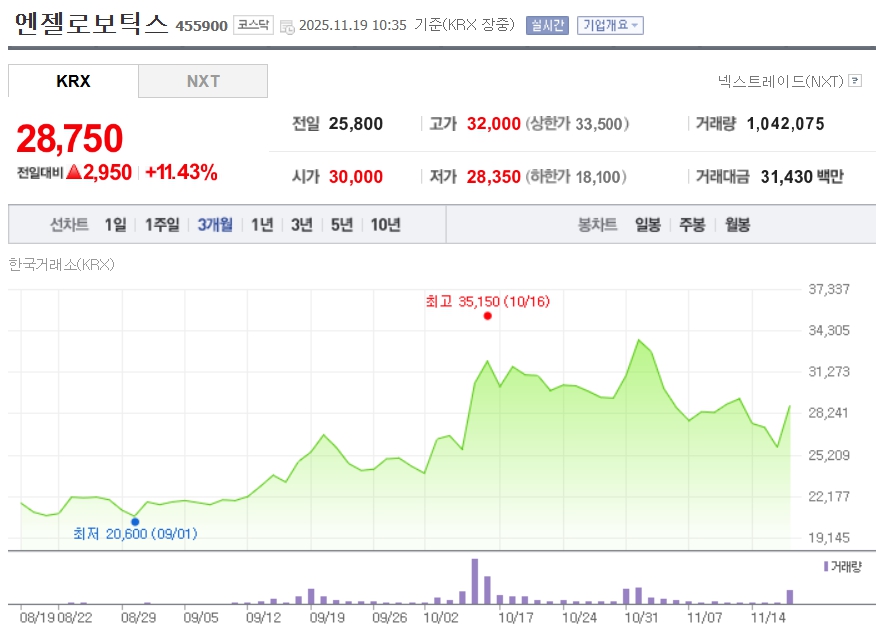Open the 넥스트레이드(NXT) text link

click(x=780, y=81)
